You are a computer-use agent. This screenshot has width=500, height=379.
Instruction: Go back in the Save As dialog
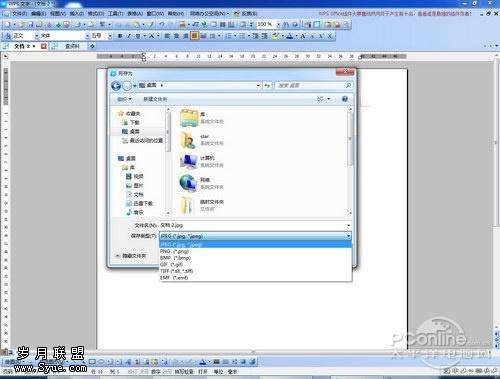116,86
